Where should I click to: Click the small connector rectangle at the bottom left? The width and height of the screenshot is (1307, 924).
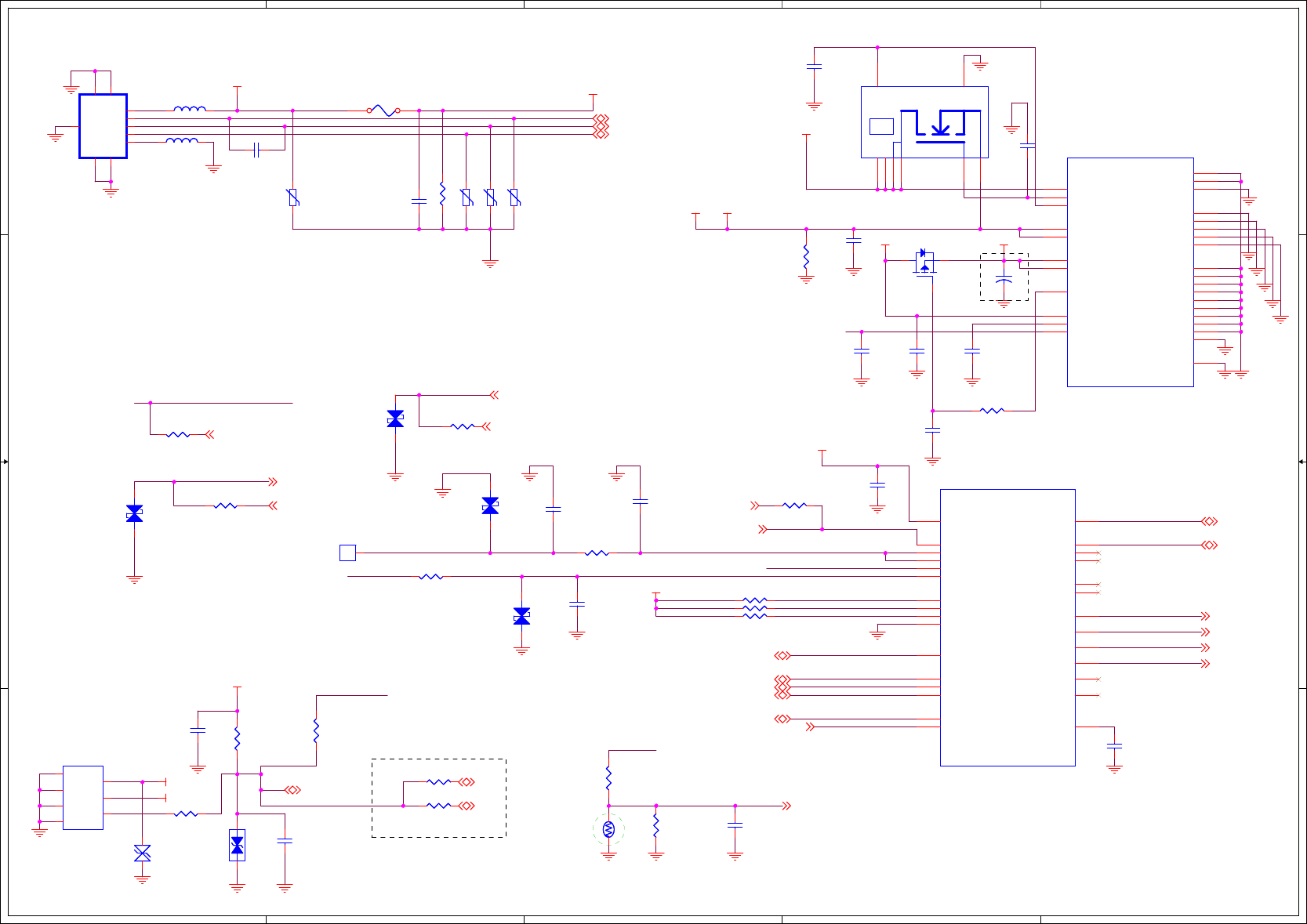pyautogui.click(x=82, y=797)
